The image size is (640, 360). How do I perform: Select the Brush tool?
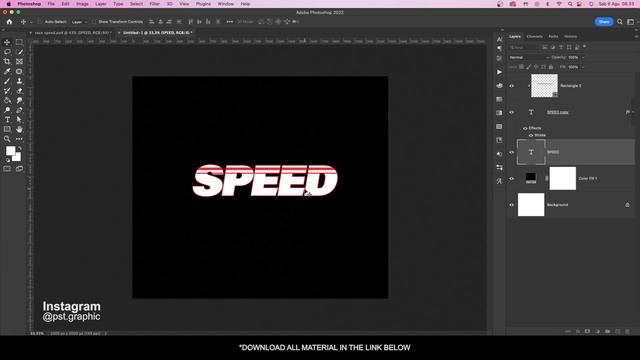[7, 81]
